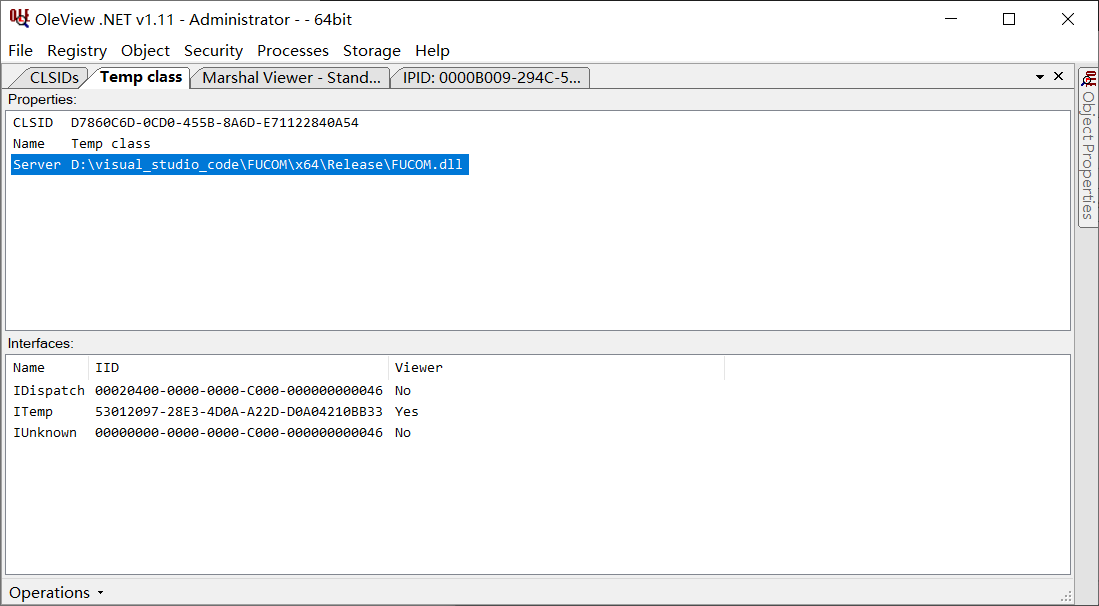The width and height of the screenshot is (1099, 606).
Task: Click the Yes viewer value for ITemp
Action: pos(407,411)
